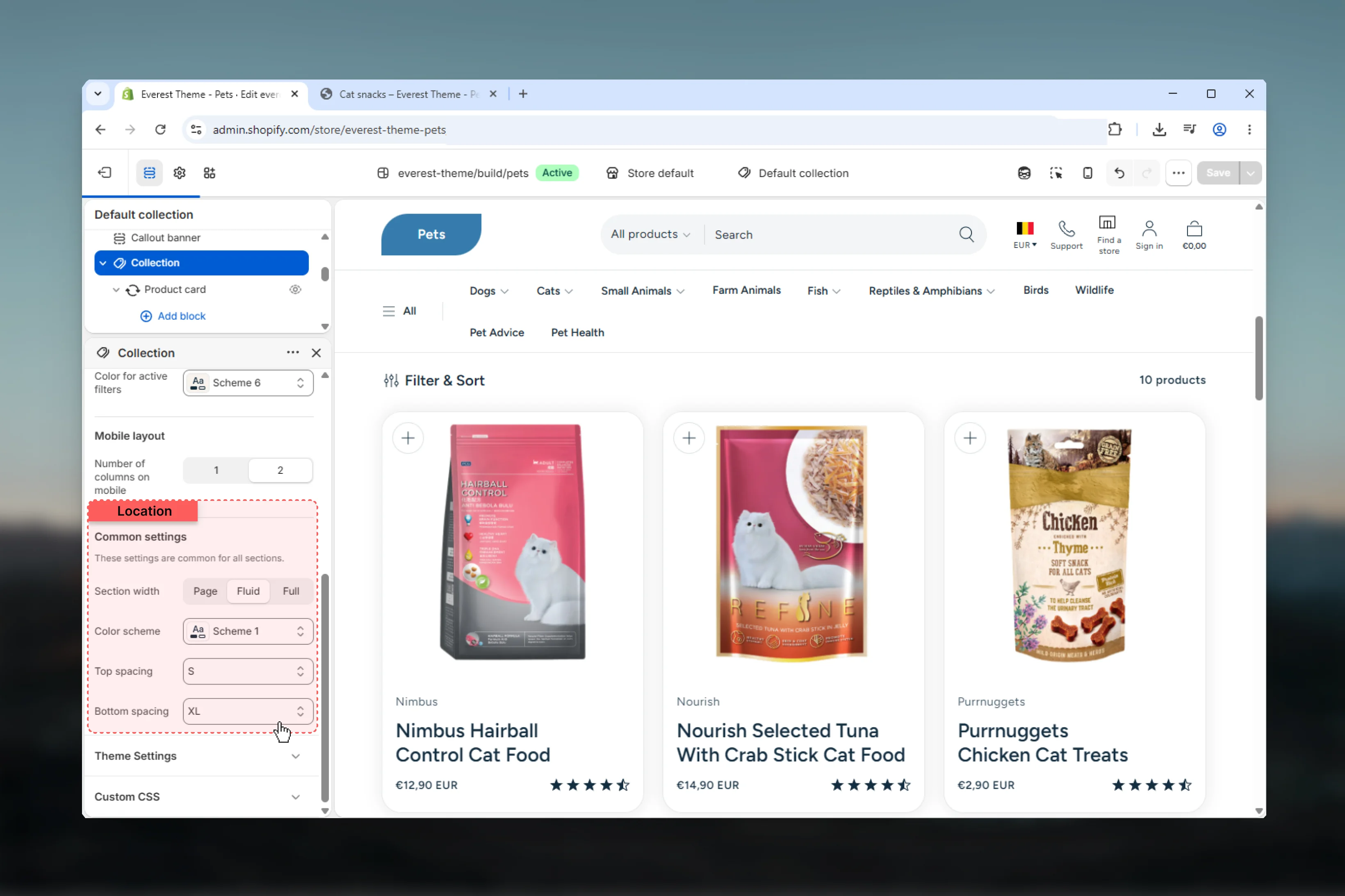Toggle Product card block visibility
This screenshot has height=896, width=1345.
(296, 289)
